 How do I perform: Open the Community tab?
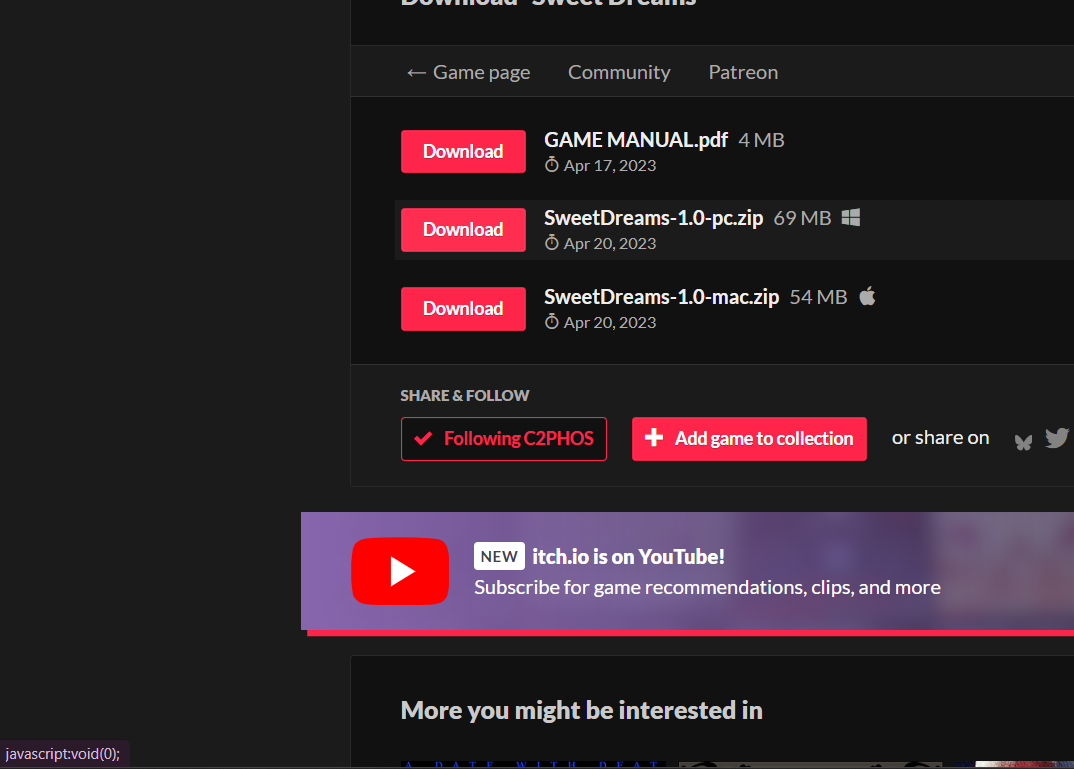(619, 72)
